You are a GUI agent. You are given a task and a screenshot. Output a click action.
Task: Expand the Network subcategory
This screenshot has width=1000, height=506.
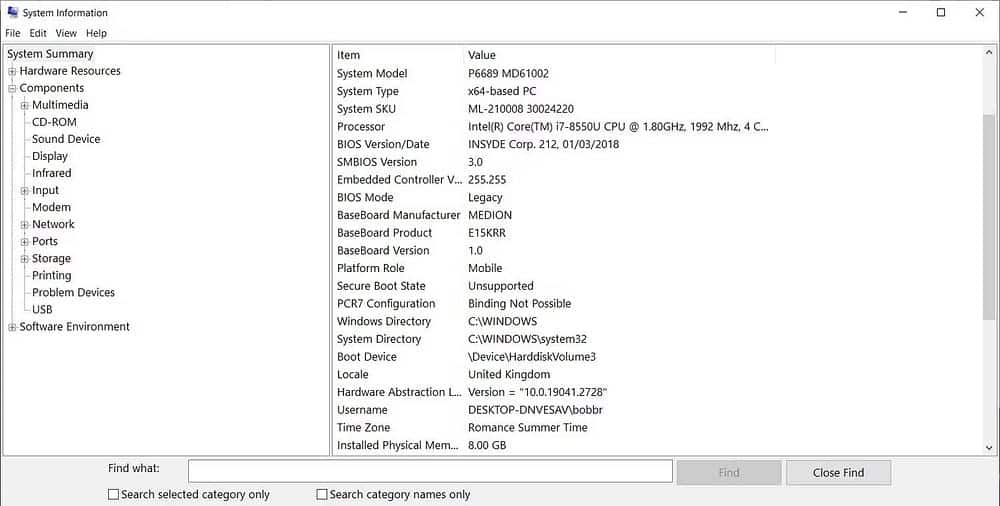coord(24,225)
